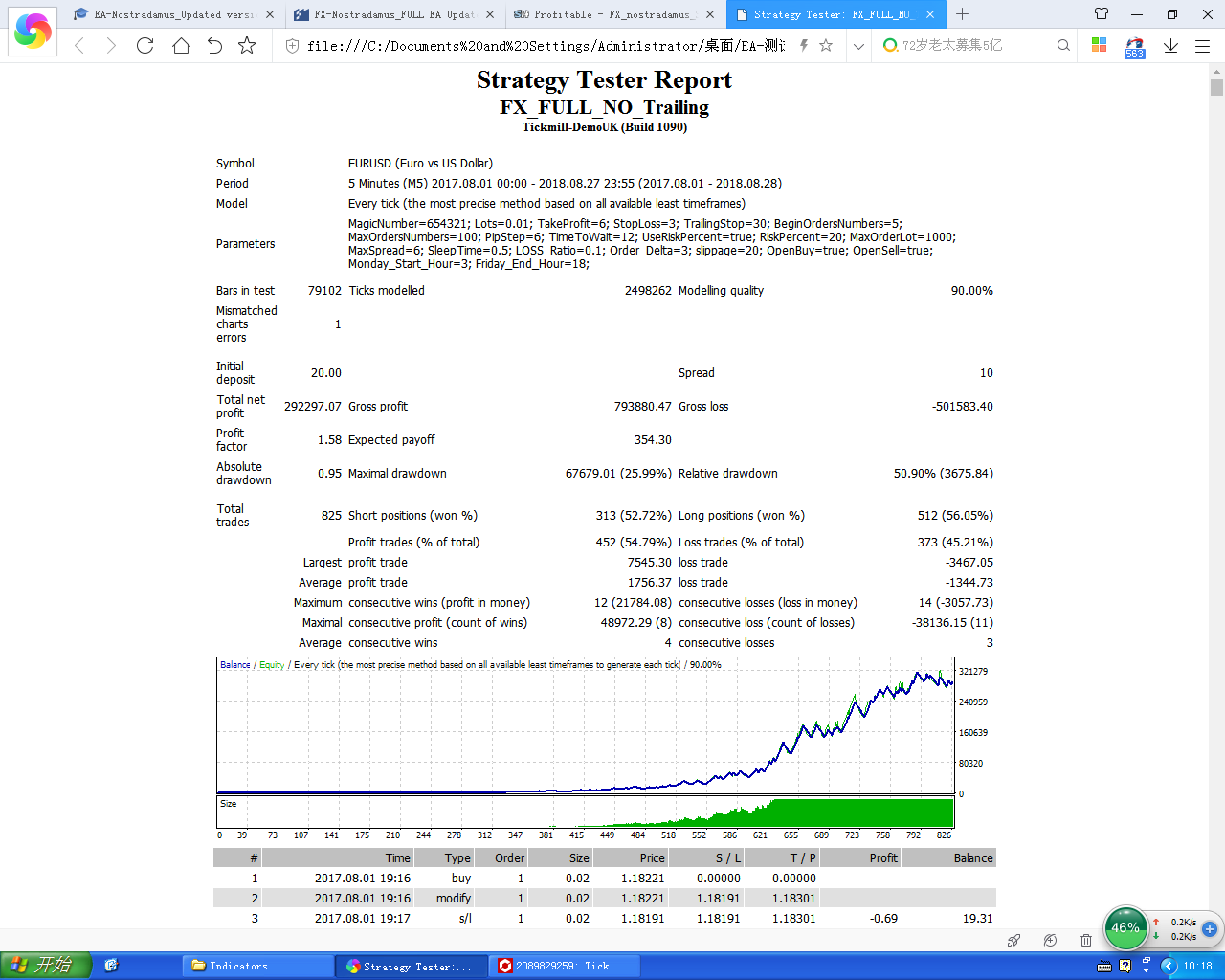
Task: Click 'modify' type cell in row 2
Action: click(x=454, y=899)
